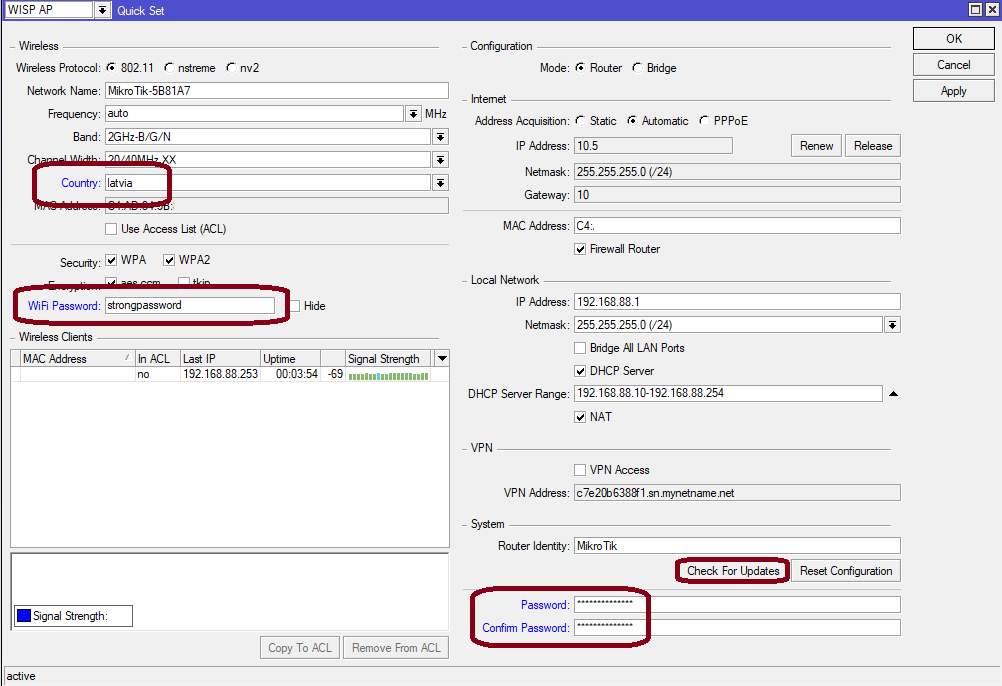This screenshot has height=686, width=1002.
Task: Click the WiFi Password input field
Action: tap(188, 306)
